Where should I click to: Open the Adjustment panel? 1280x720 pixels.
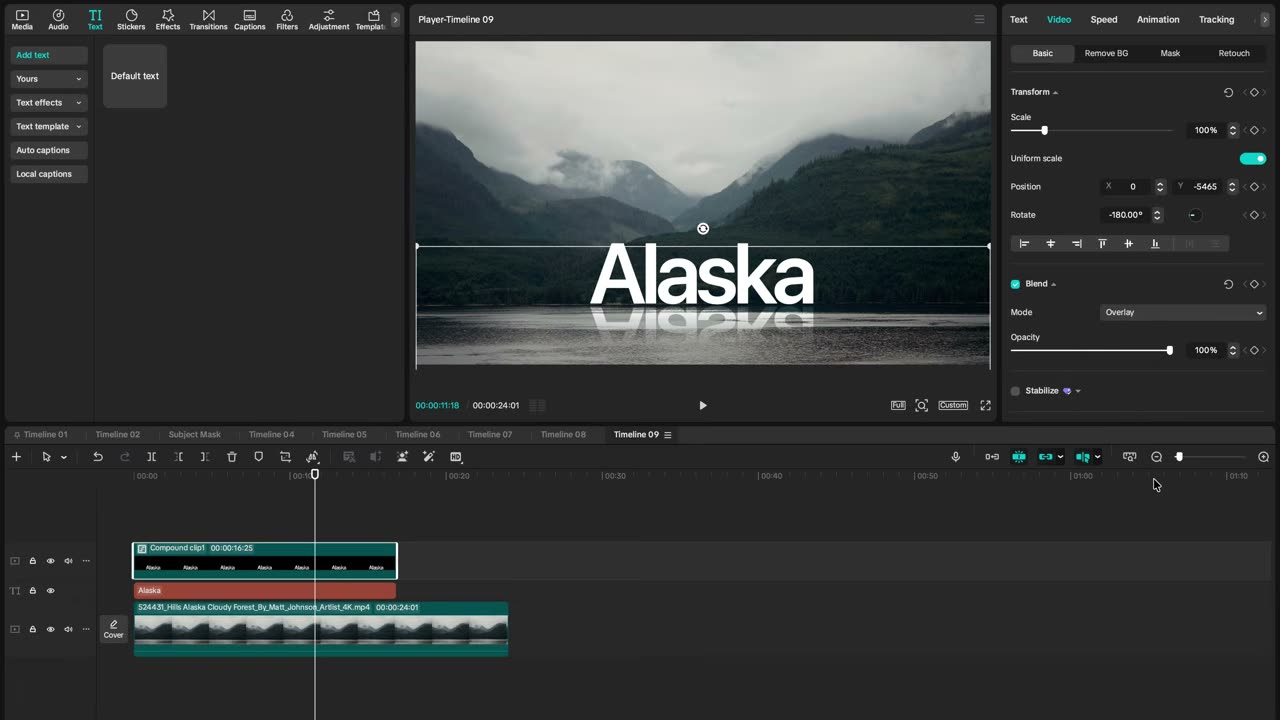coord(328,19)
